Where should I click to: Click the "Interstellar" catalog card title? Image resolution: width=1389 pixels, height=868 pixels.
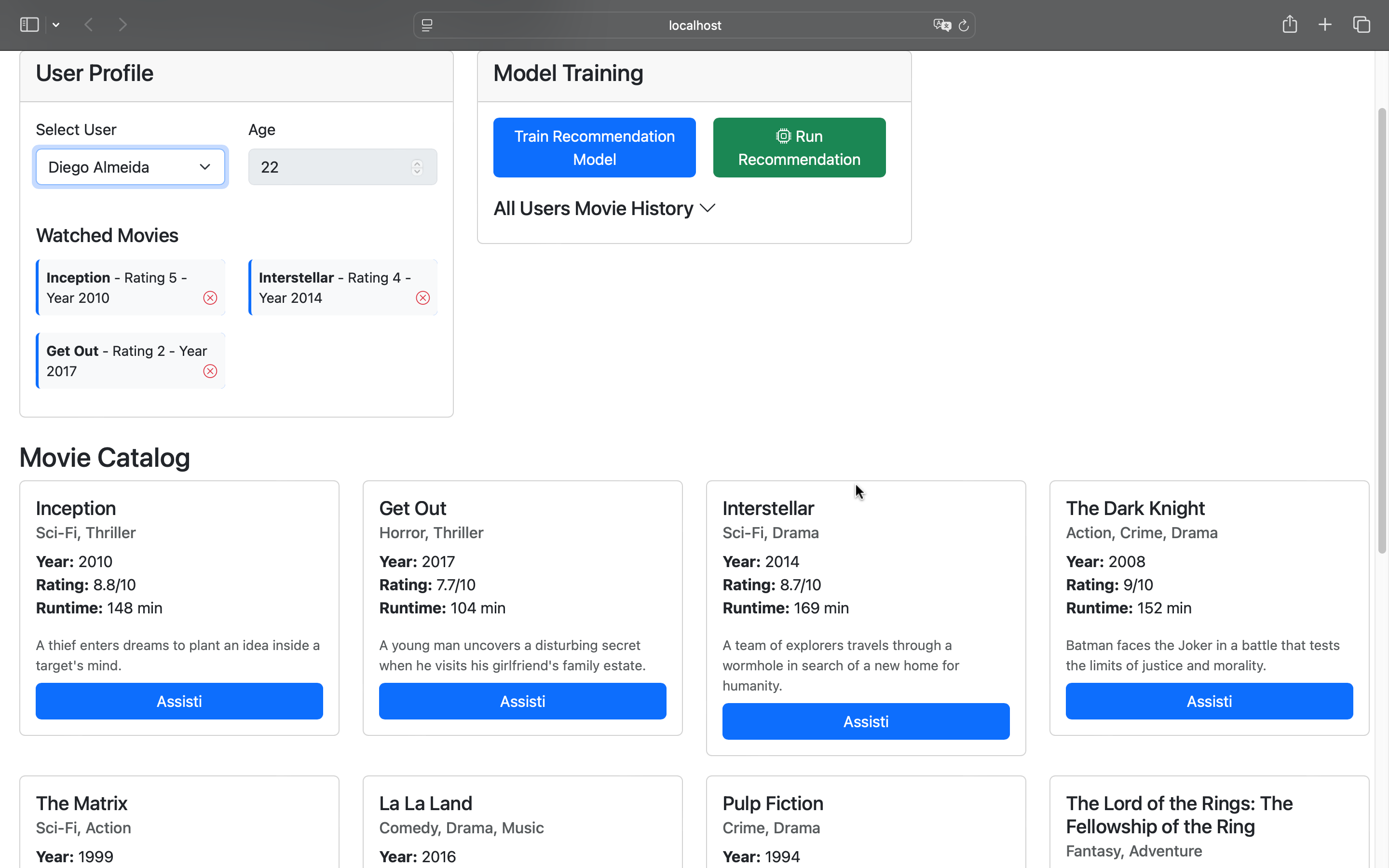[x=769, y=509]
